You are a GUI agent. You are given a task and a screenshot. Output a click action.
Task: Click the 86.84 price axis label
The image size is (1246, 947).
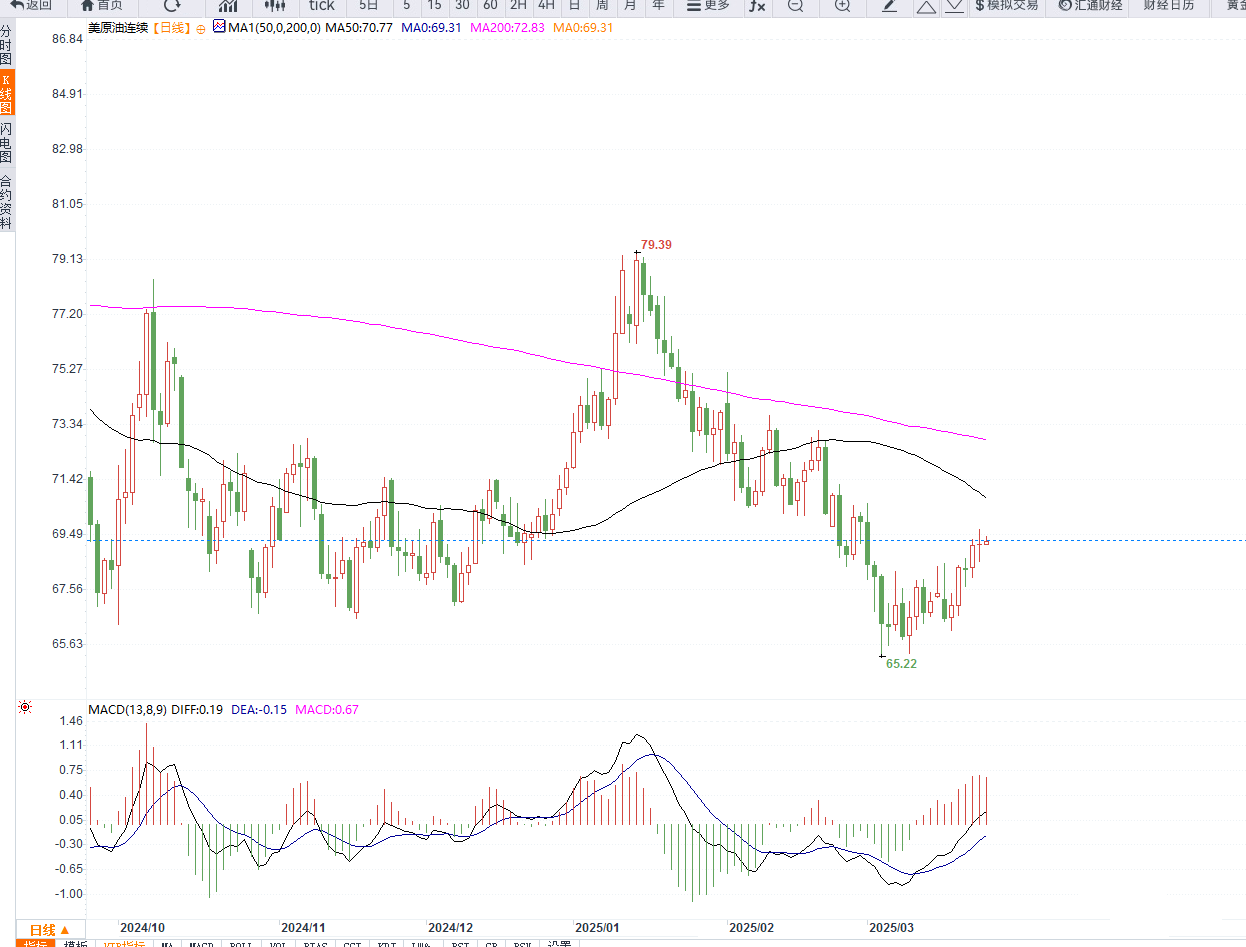[x=66, y=39]
